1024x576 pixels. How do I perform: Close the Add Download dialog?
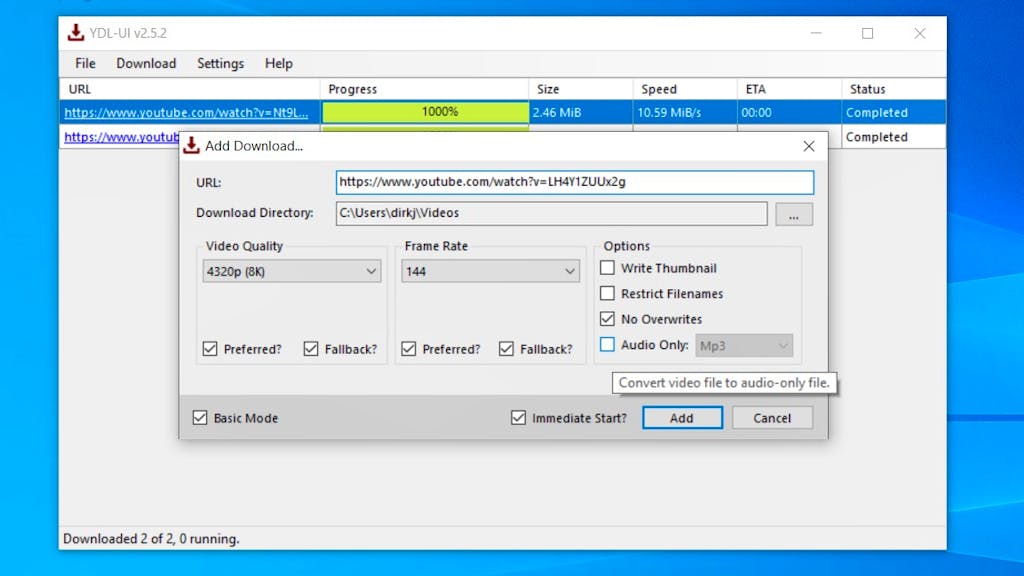808,146
